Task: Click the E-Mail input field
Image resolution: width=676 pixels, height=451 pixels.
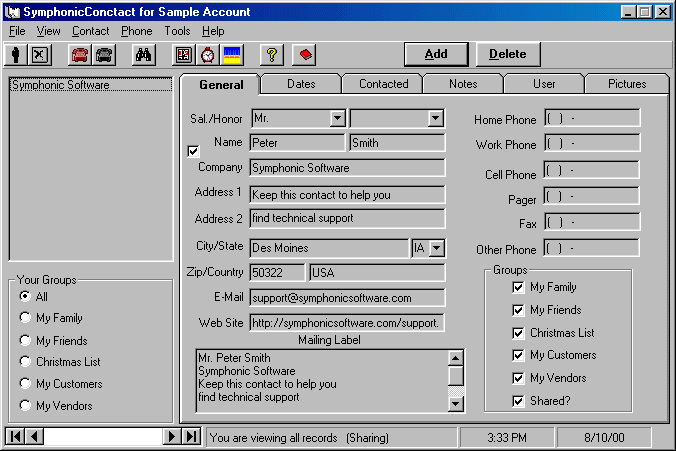Action: 347,298
